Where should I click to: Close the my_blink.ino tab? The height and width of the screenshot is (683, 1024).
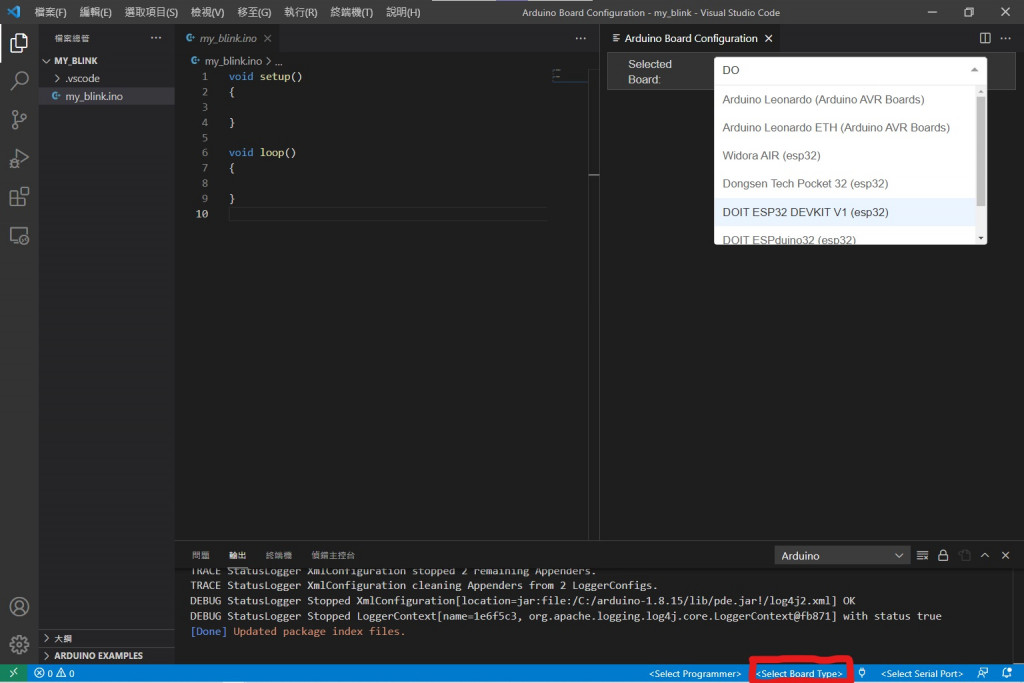point(268,39)
